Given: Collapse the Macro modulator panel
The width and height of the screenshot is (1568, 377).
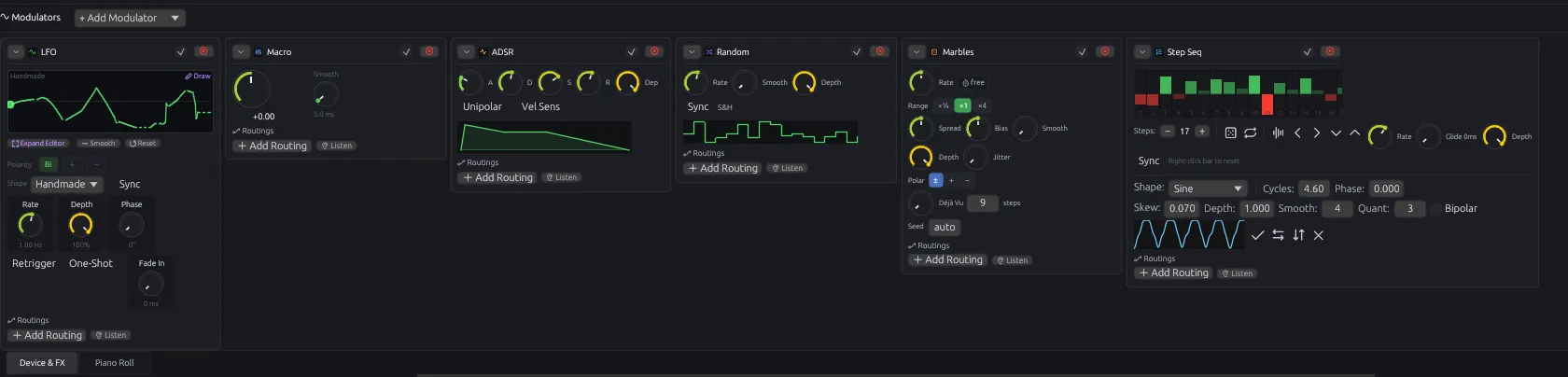Looking at the screenshot, I should (x=241, y=52).
